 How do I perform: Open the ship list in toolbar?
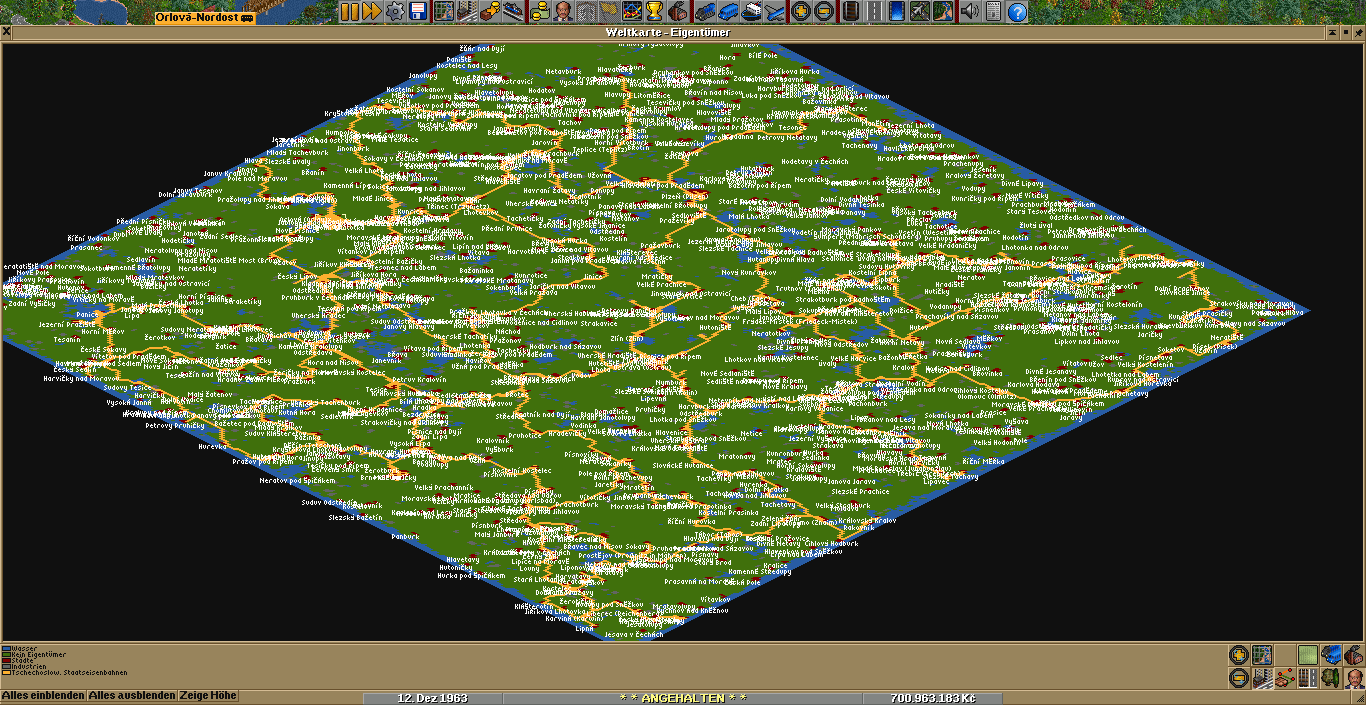pos(752,12)
